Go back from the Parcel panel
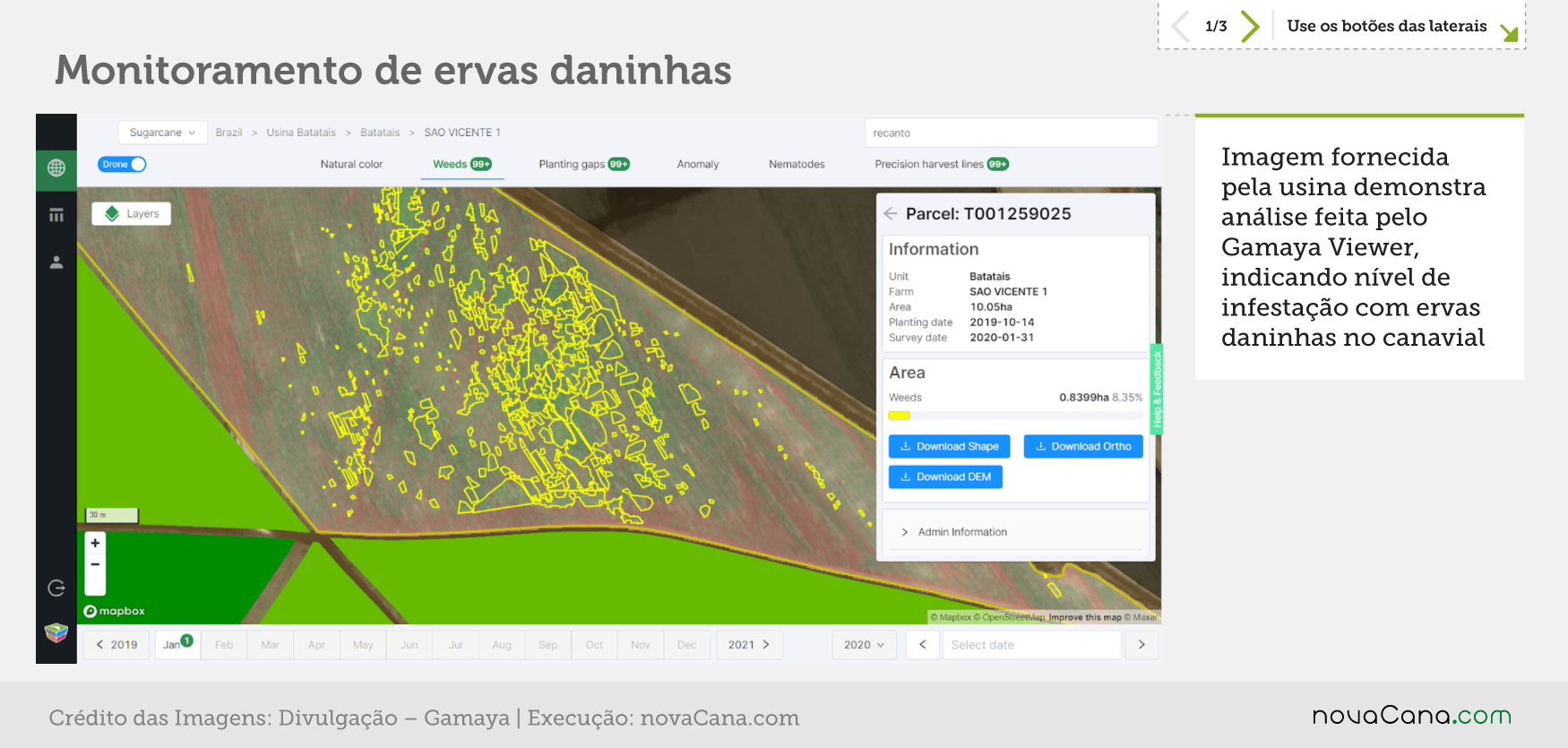This screenshot has width=1568, height=748. 891,213
